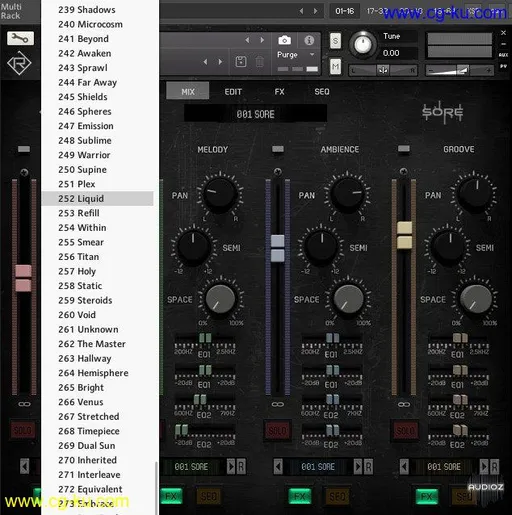Select the MIX tab

coord(188,91)
